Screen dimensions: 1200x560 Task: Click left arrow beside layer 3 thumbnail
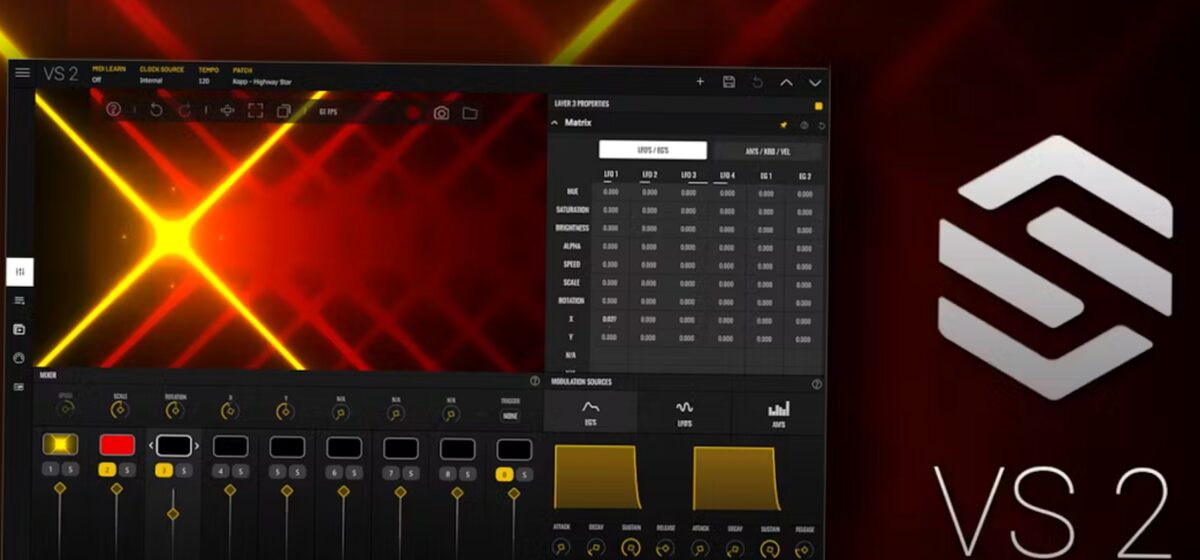(x=152, y=445)
